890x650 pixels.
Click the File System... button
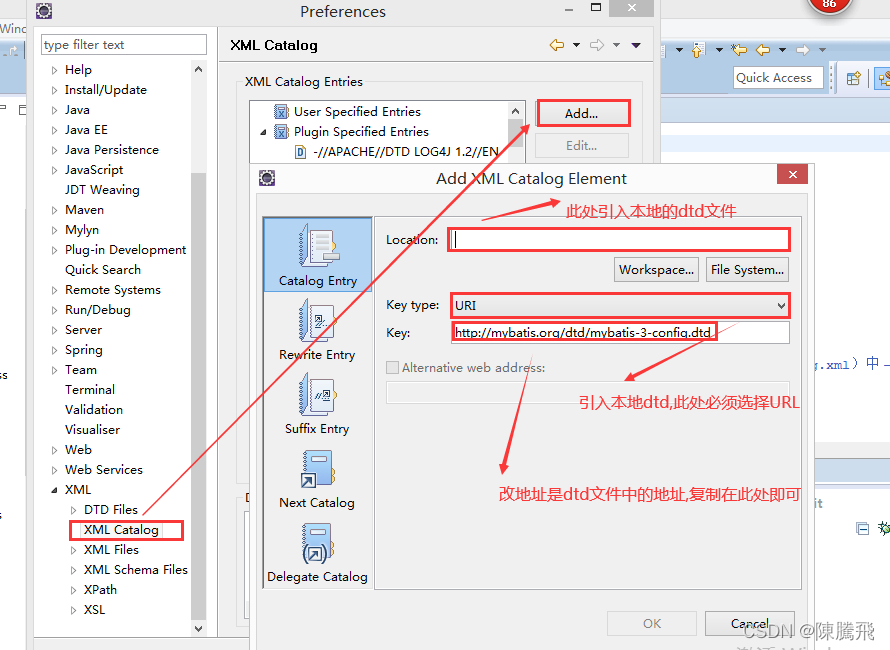747,270
